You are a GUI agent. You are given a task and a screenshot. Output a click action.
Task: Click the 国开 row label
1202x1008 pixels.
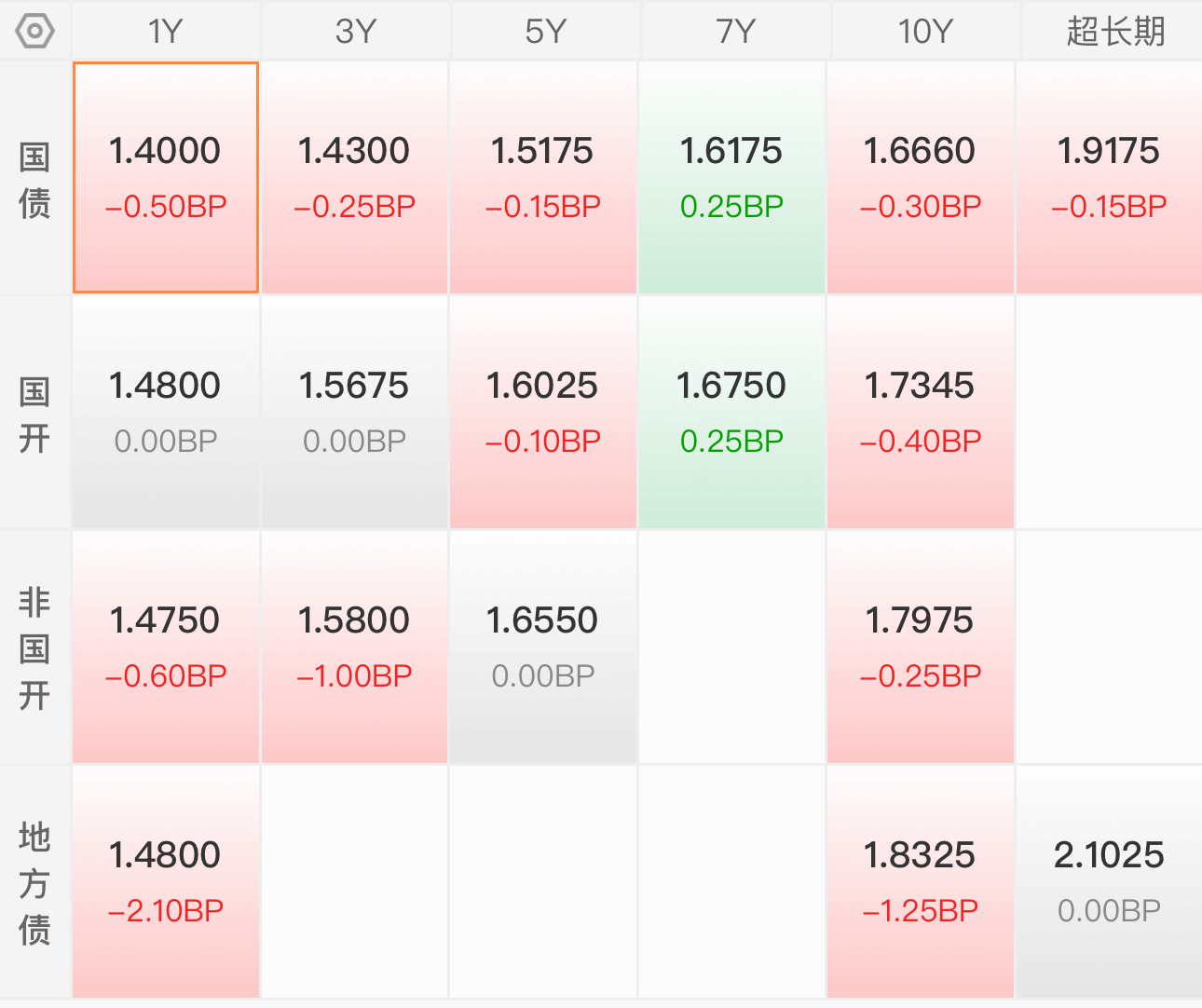(x=35, y=414)
